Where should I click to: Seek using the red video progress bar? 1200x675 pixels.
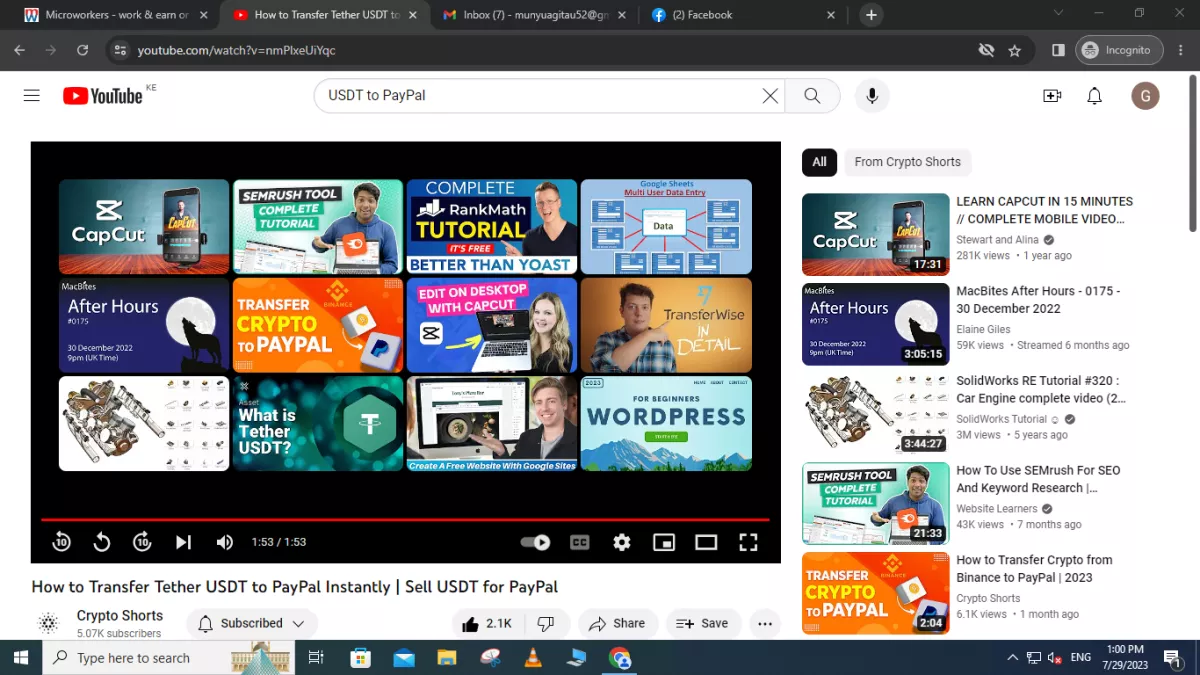405,520
